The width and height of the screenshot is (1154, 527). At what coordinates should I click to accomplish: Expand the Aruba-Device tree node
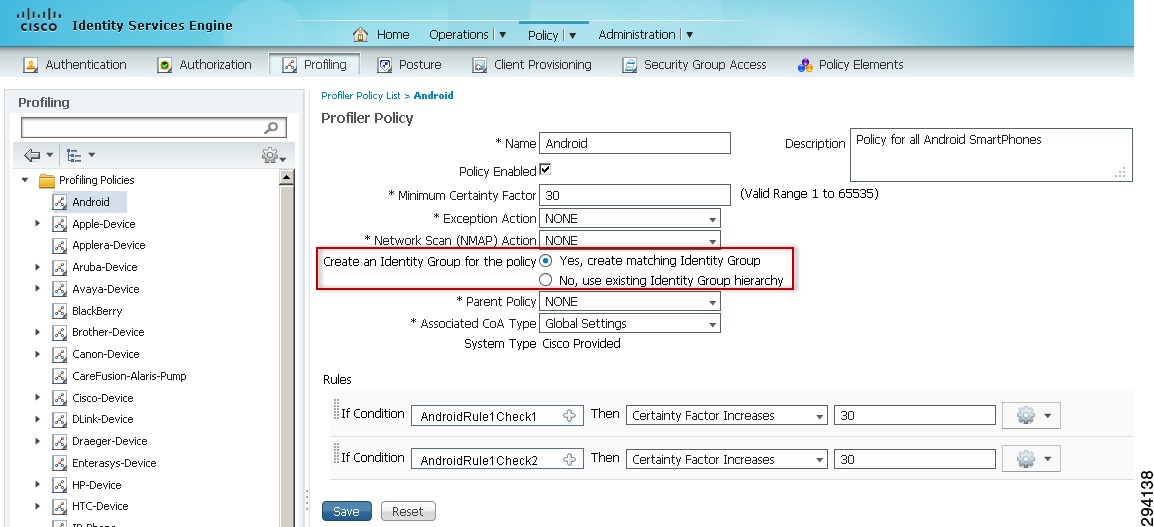38,266
